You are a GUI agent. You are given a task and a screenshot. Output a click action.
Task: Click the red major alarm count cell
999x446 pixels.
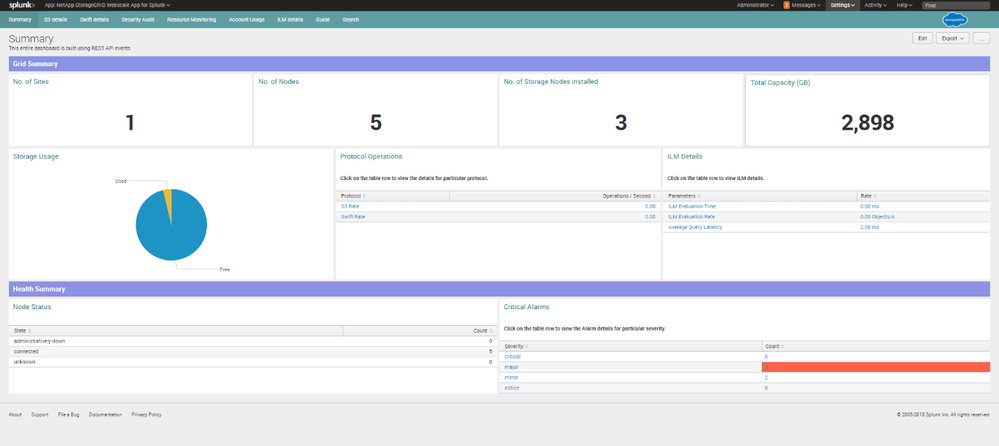point(876,367)
